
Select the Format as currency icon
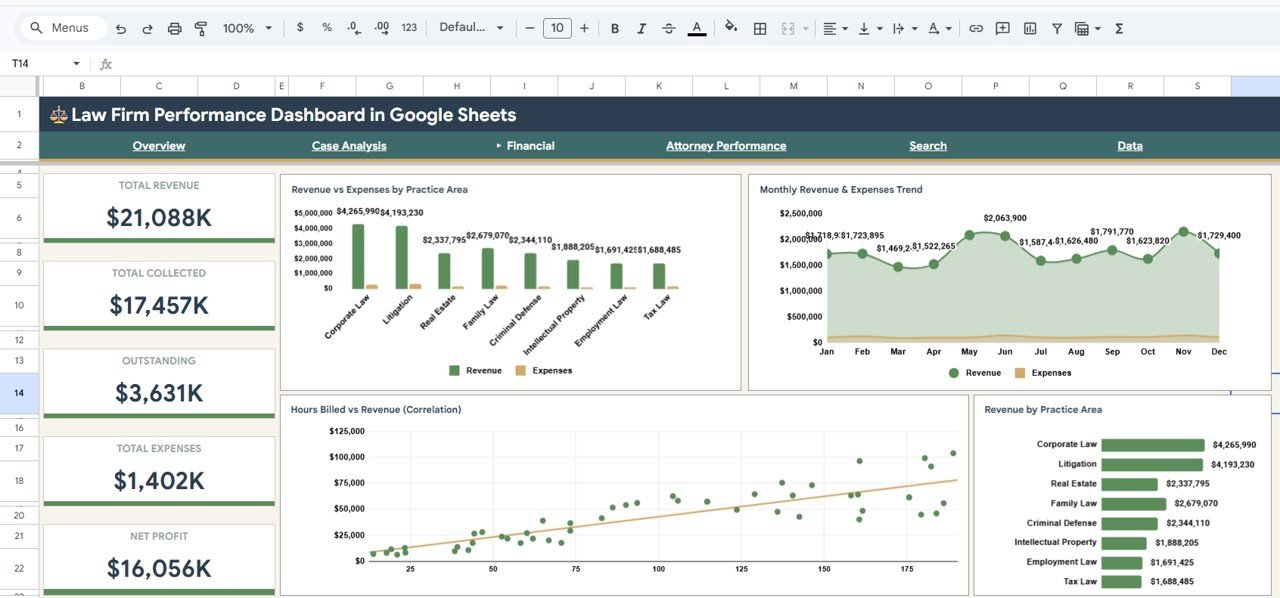tap(300, 28)
